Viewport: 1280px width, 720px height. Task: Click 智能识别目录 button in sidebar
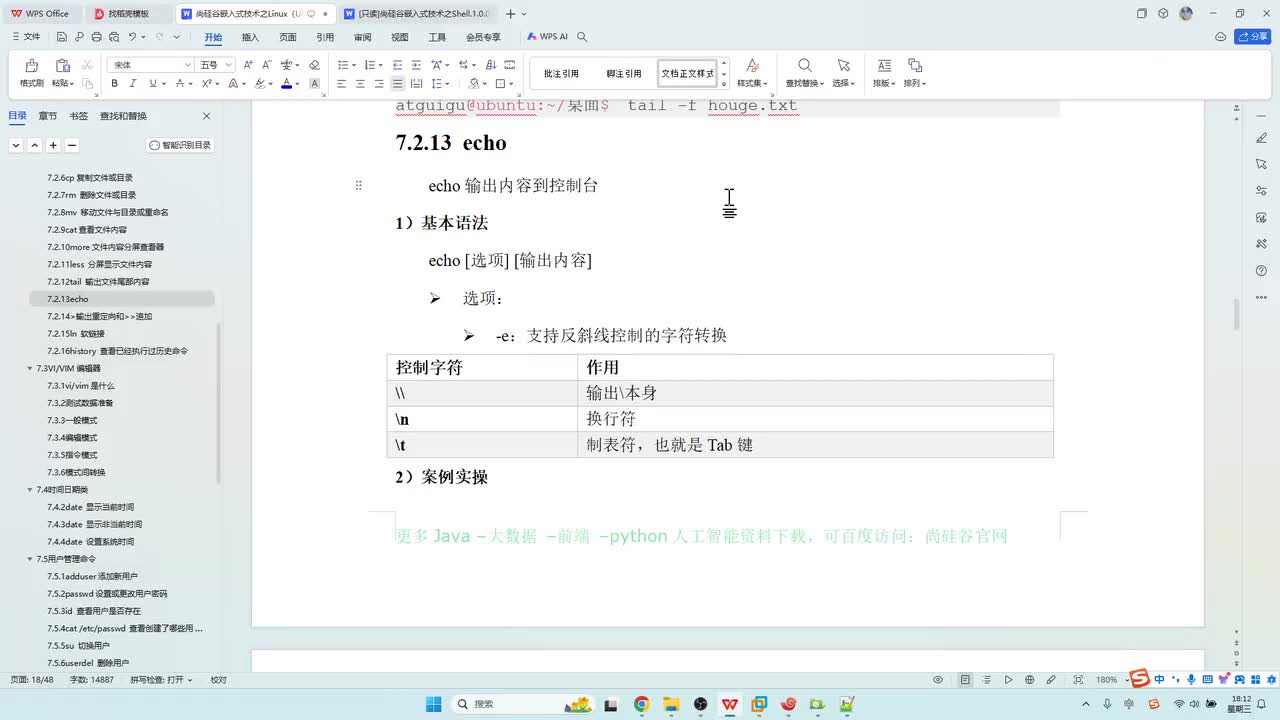click(x=181, y=145)
